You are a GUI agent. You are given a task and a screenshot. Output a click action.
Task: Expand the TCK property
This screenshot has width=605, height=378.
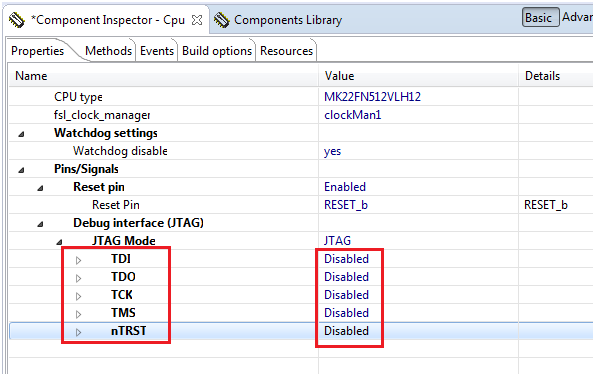click(78, 296)
